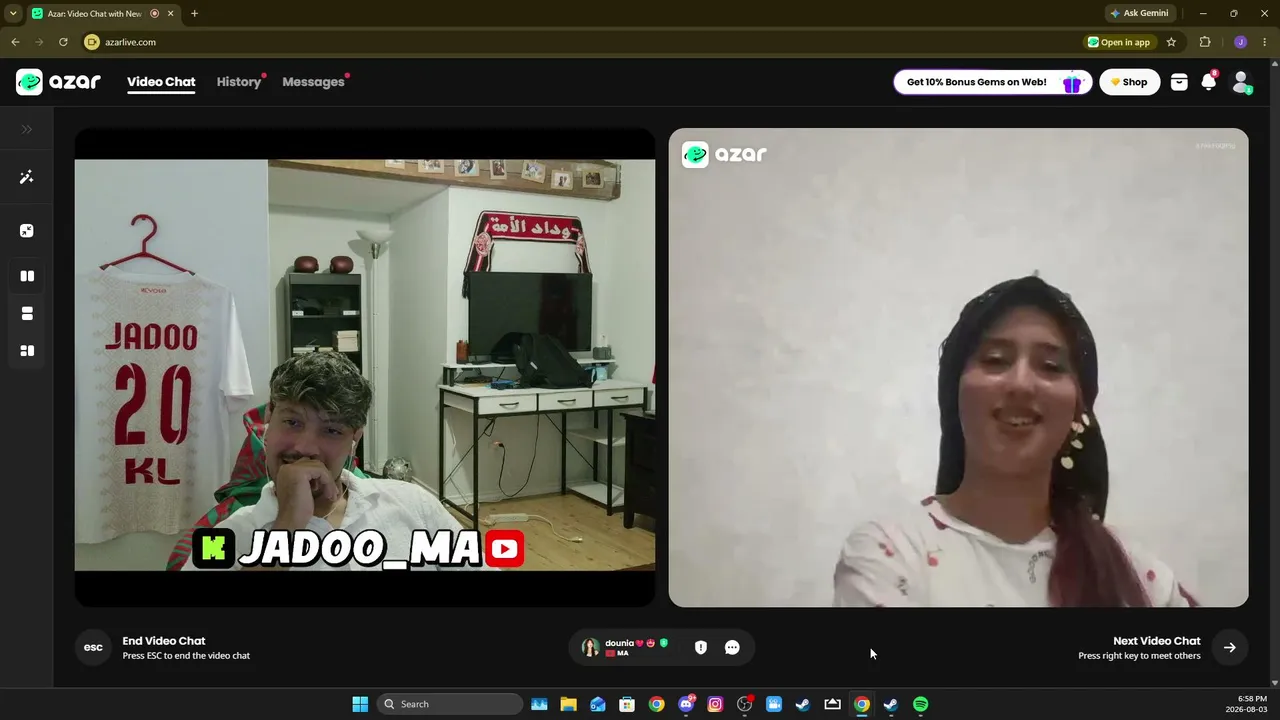Viewport: 1280px width, 720px height.
Task: Open the magic wand effects tool
Action: coord(27,177)
